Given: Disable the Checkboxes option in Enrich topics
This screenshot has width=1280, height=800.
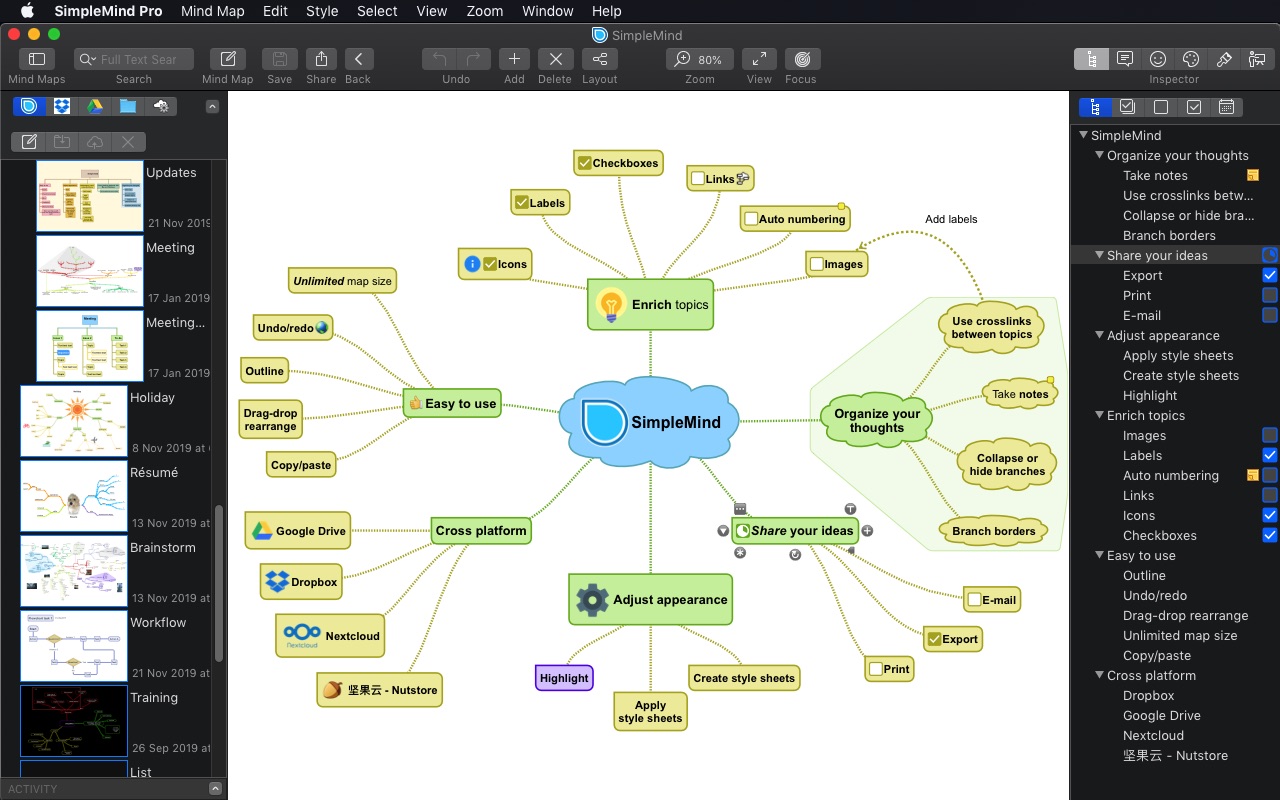Looking at the screenshot, I should (1270, 535).
